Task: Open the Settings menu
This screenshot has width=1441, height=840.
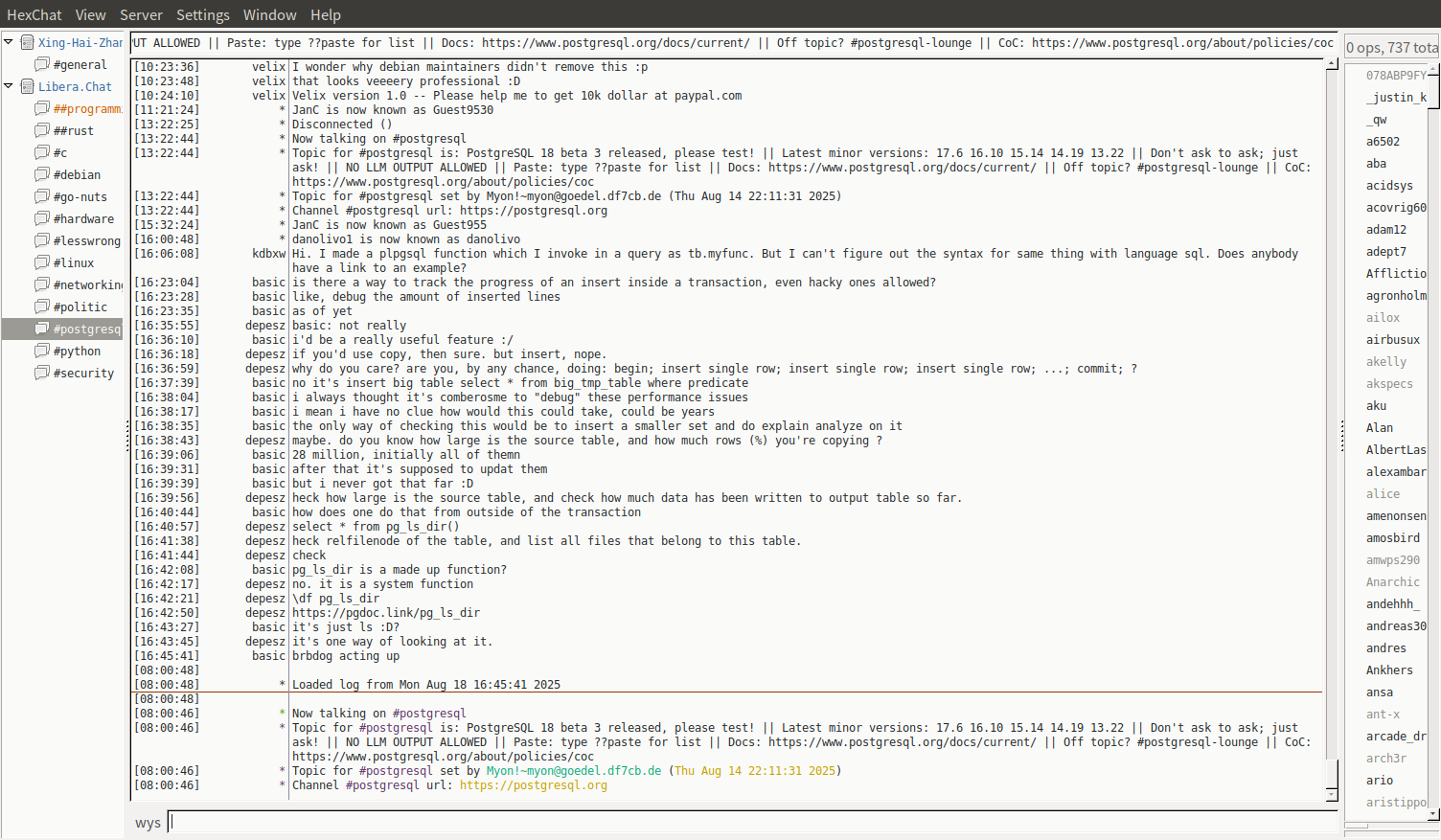Action: (203, 14)
